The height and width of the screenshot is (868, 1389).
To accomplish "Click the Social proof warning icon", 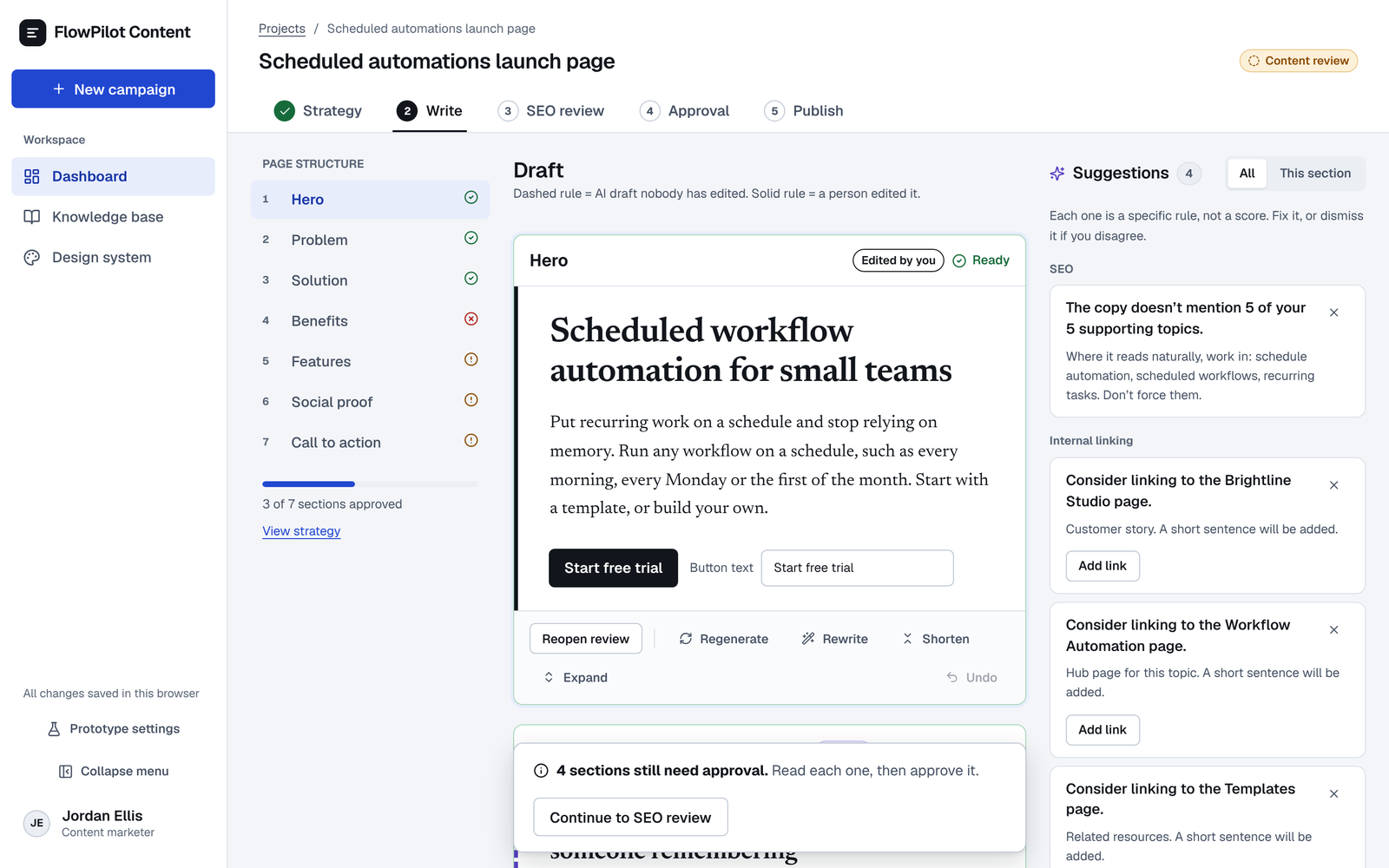I will click(x=471, y=400).
